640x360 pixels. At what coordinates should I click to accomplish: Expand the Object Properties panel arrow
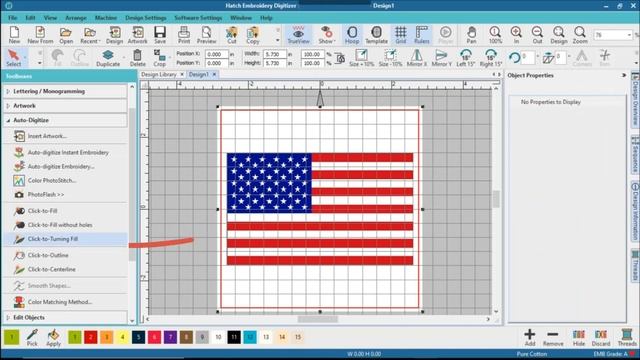(624, 75)
